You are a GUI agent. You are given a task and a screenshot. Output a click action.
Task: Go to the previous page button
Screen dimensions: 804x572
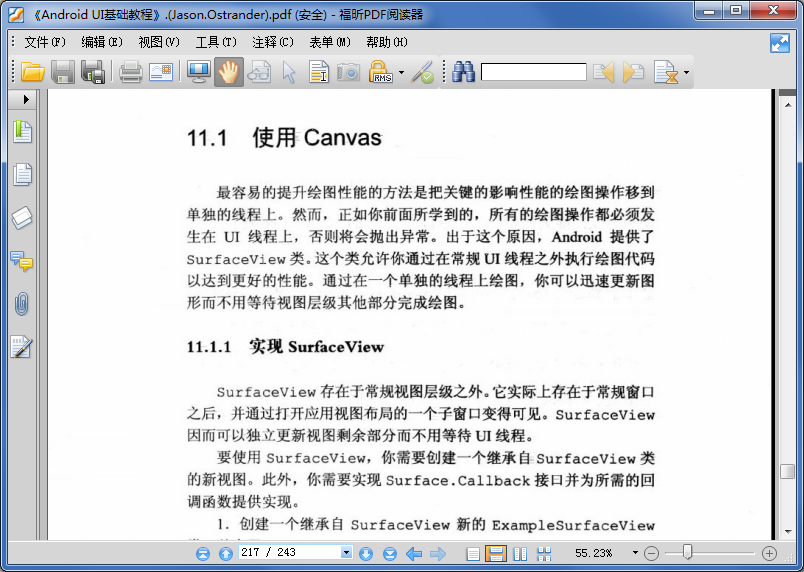click(226, 554)
